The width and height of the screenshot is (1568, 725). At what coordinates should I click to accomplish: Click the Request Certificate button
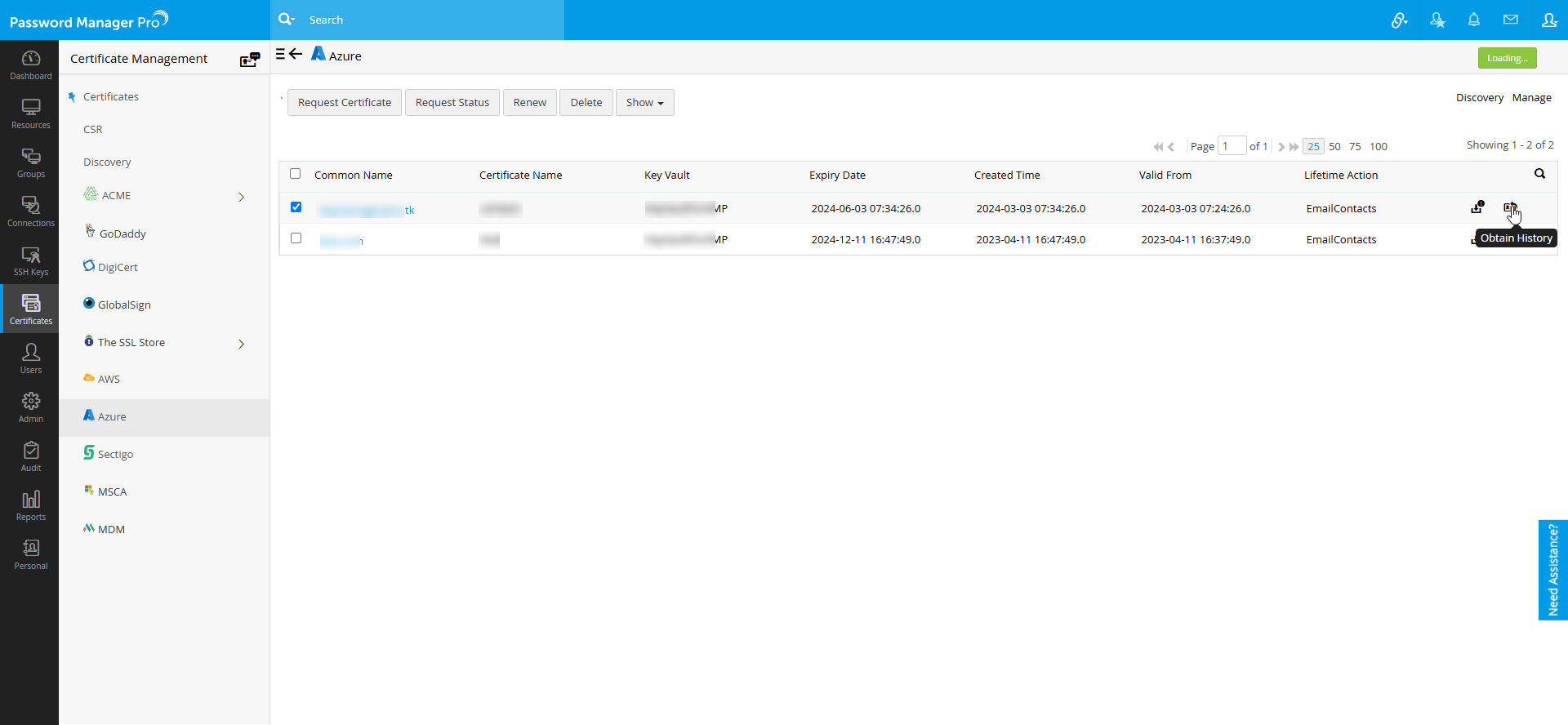point(344,103)
